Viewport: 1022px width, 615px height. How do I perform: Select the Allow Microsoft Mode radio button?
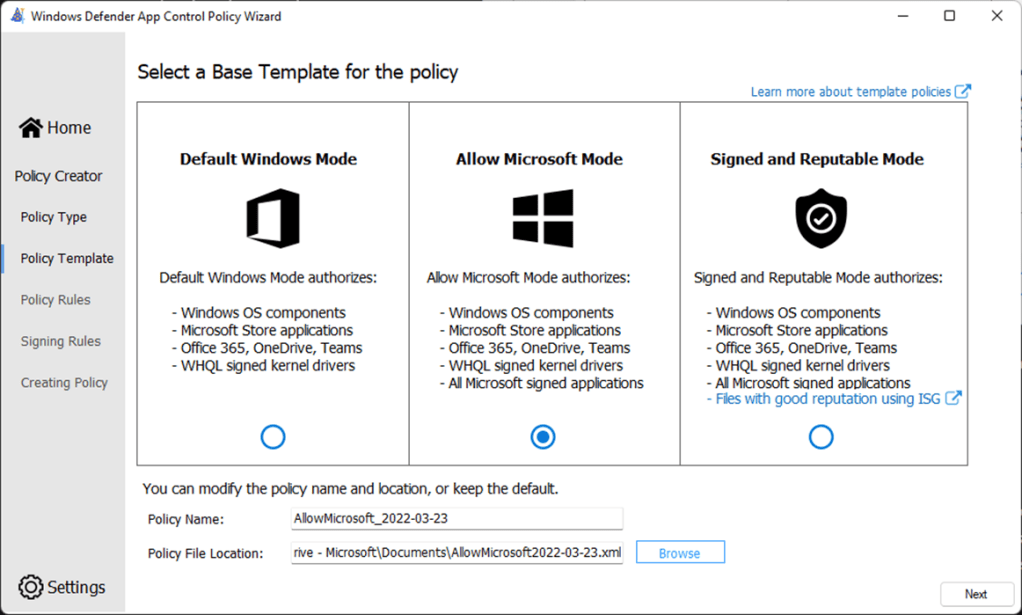tap(543, 437)
